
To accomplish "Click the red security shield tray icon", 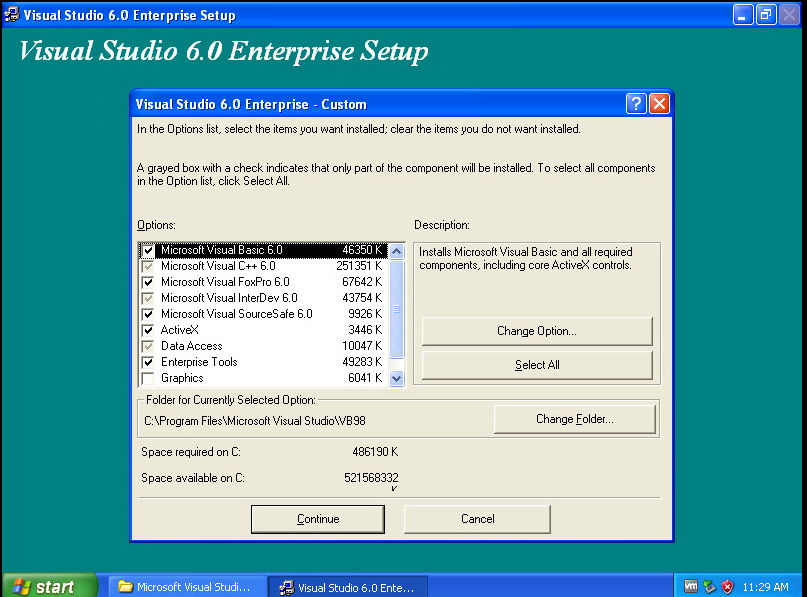I will 727,586.
